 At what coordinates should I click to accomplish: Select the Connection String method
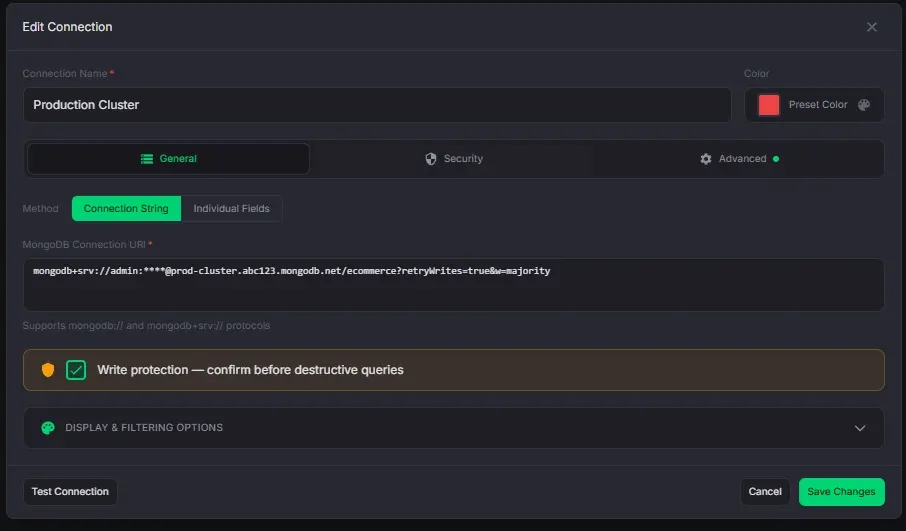(x=126, y=209)
